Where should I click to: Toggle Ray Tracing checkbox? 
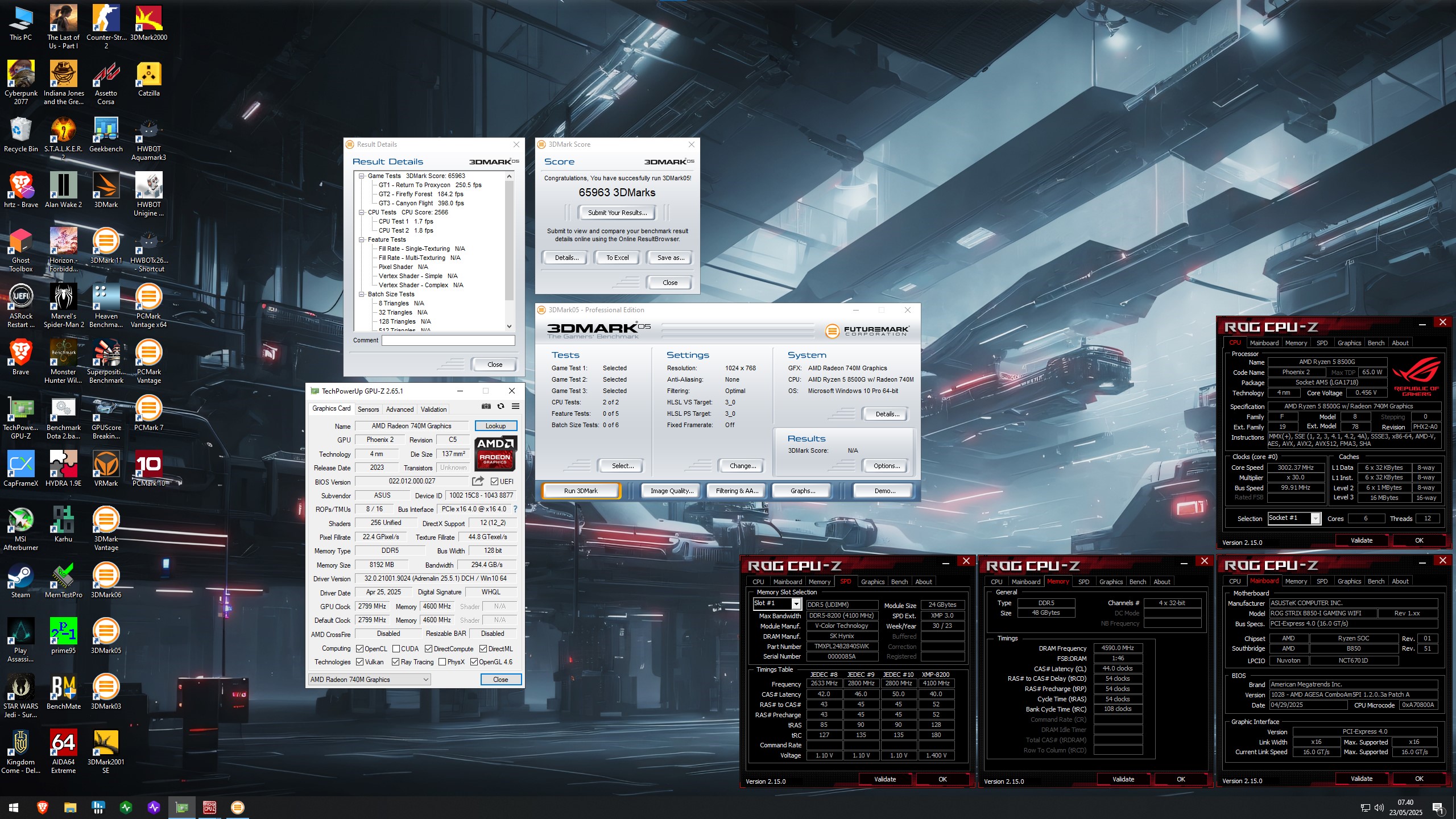coord(395,662)
